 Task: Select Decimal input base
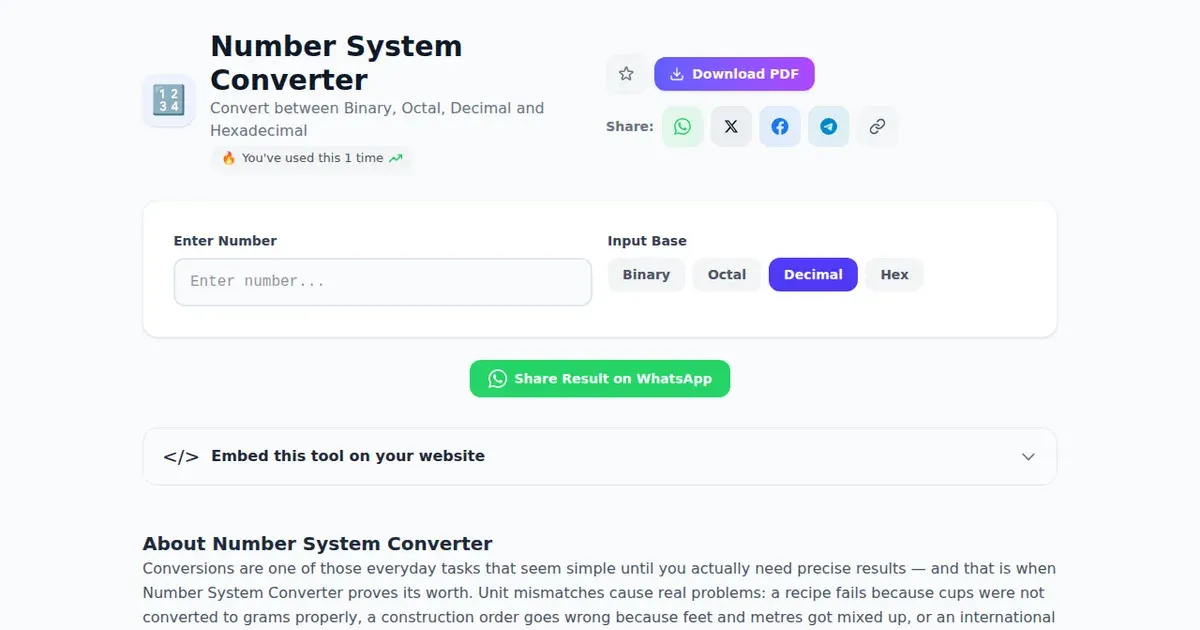(813, 275)
